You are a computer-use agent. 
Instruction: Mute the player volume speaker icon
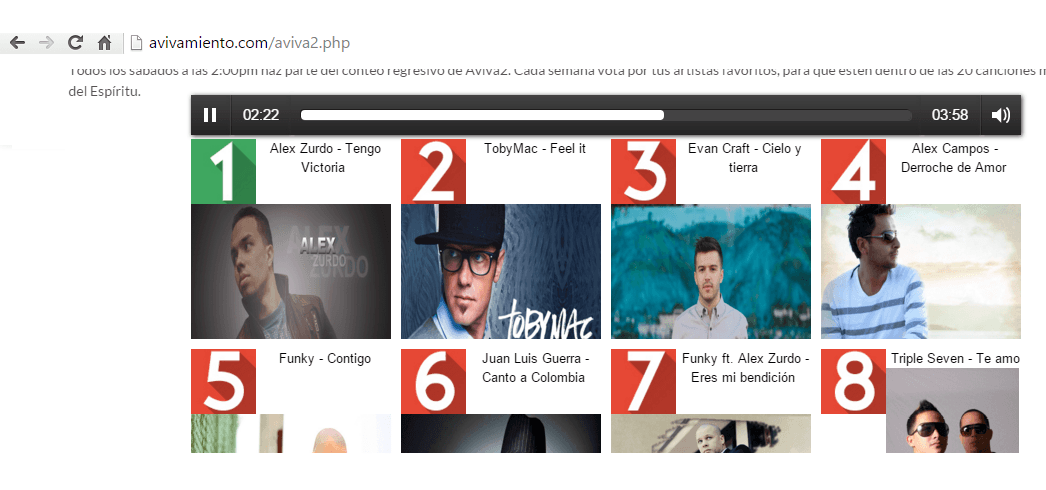1001,115
